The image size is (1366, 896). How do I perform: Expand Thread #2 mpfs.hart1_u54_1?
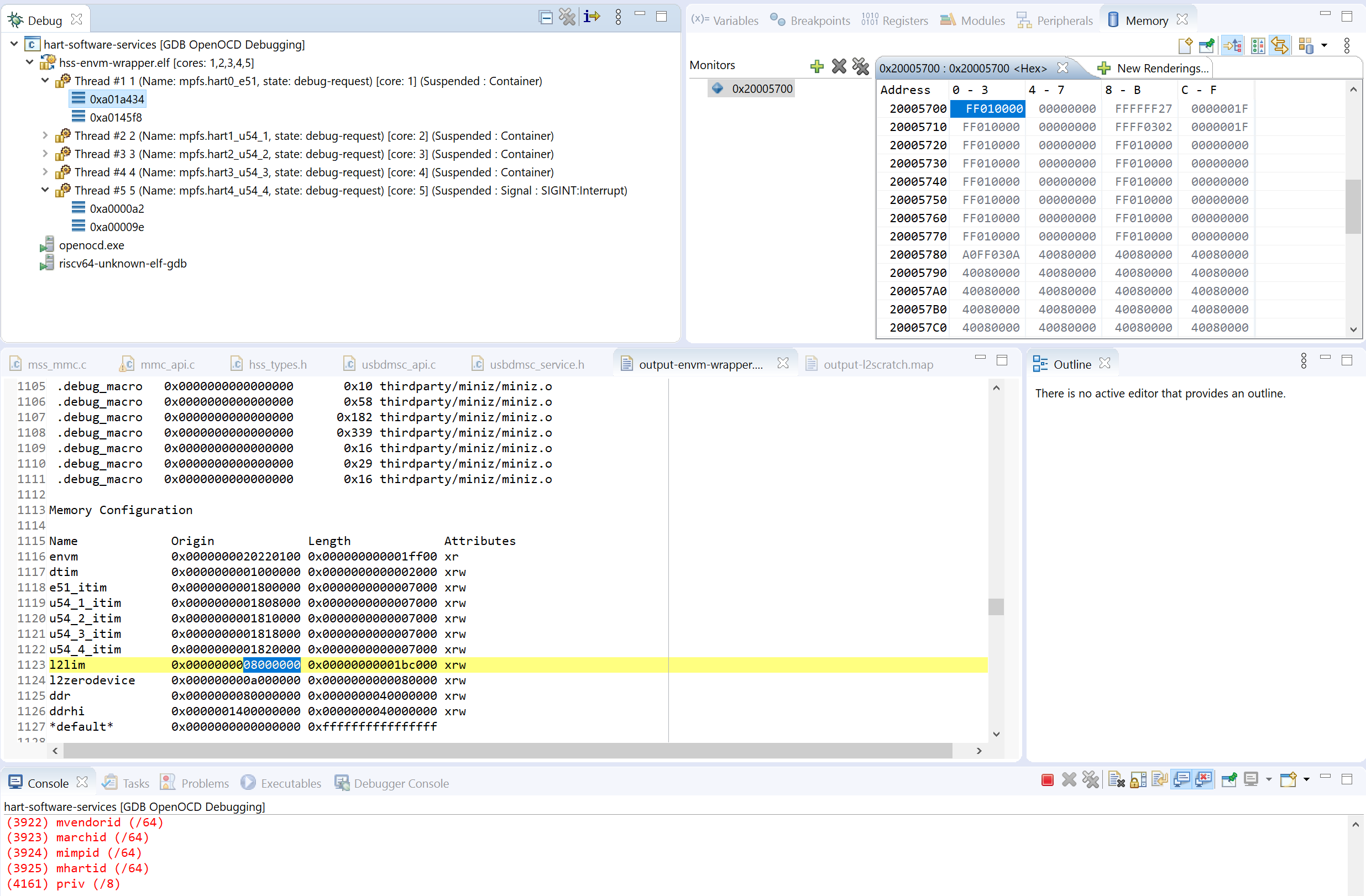45,135
